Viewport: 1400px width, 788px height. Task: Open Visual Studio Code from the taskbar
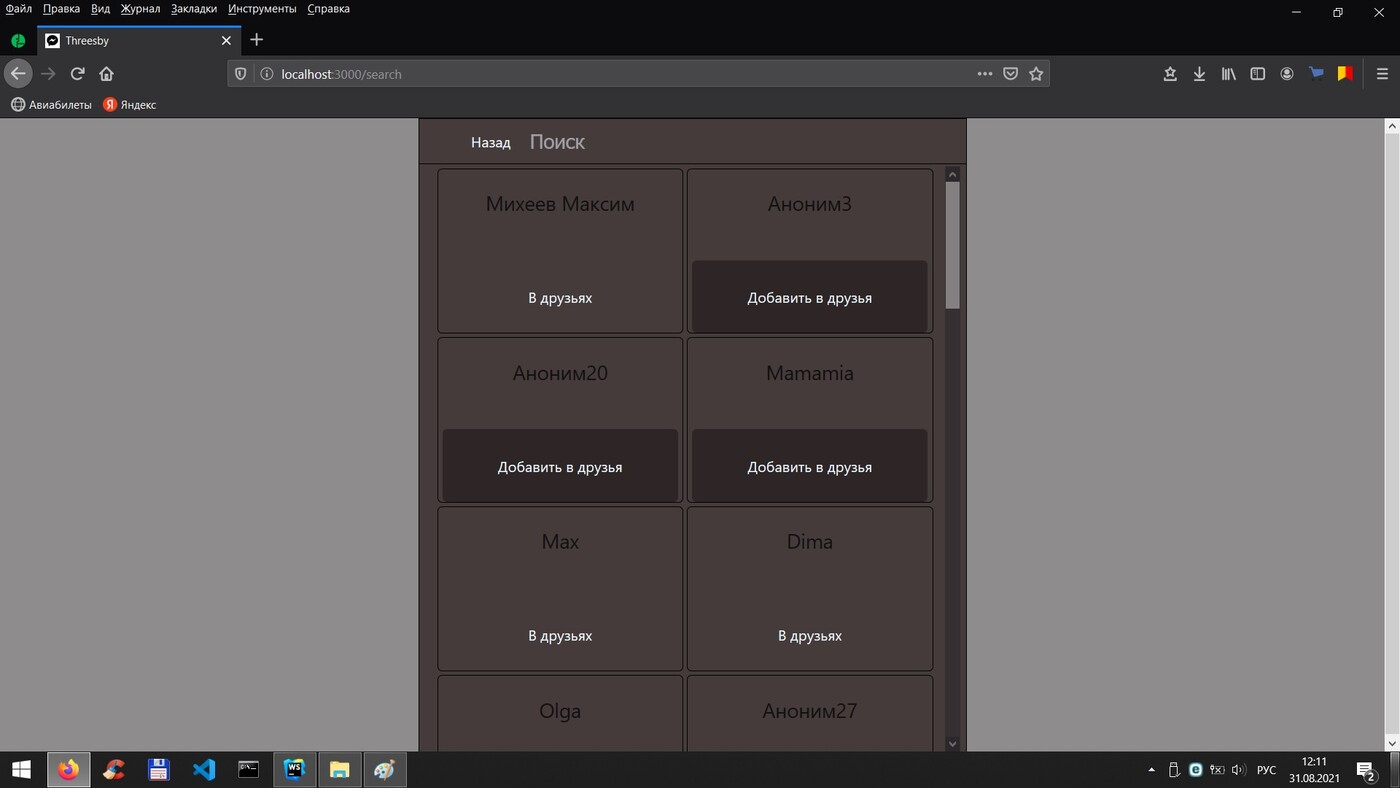[x=204, y=770]
